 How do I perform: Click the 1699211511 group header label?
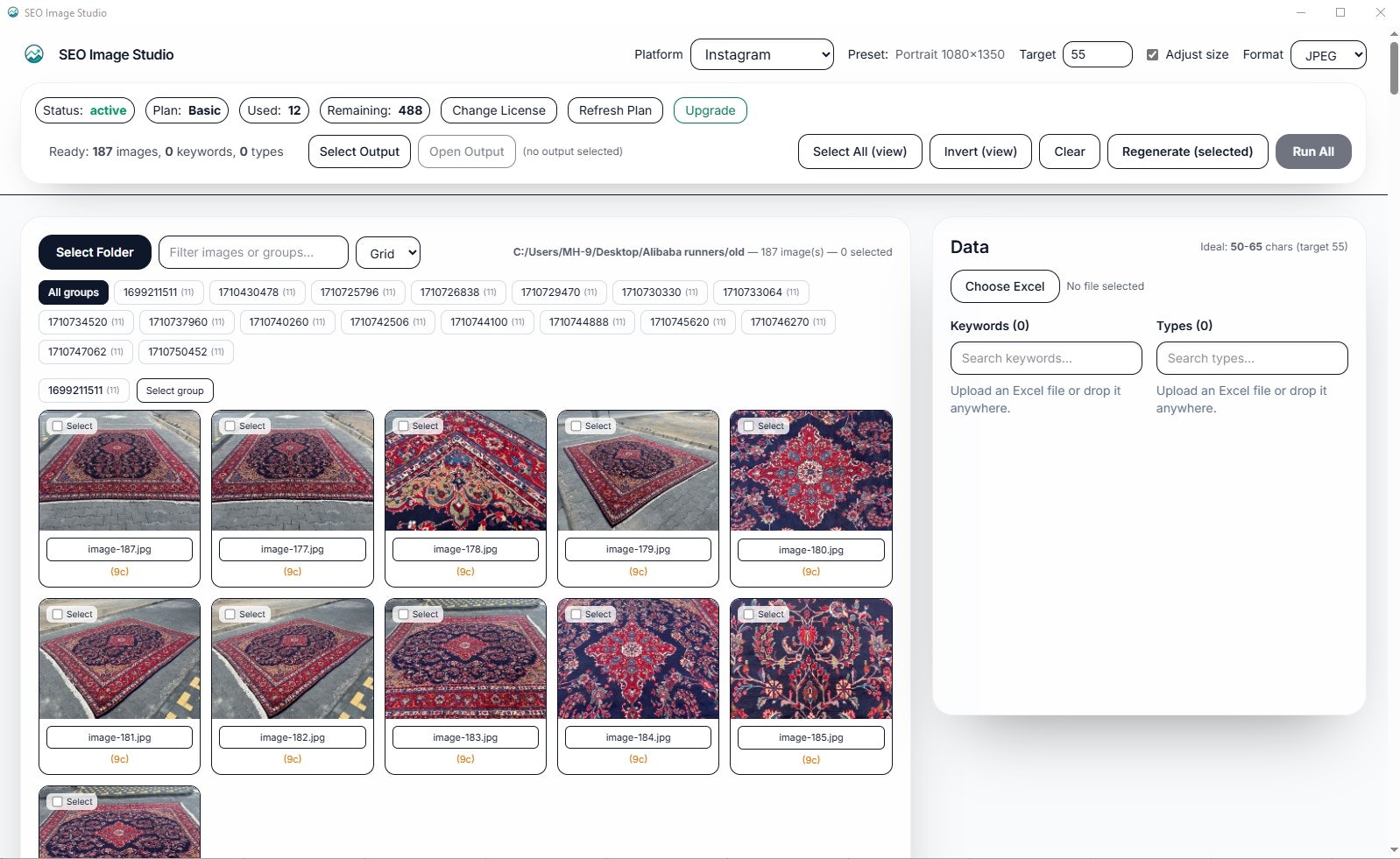tap(84, 391)
